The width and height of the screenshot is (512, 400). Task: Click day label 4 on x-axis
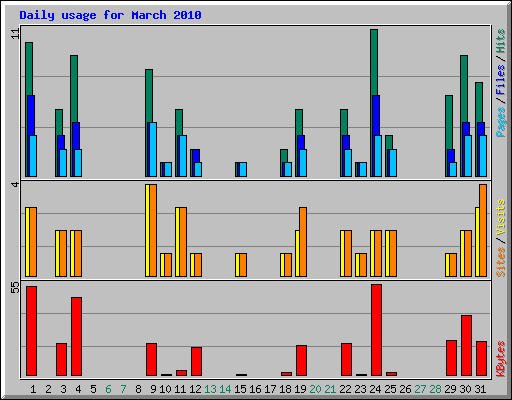tap(78, 389)
